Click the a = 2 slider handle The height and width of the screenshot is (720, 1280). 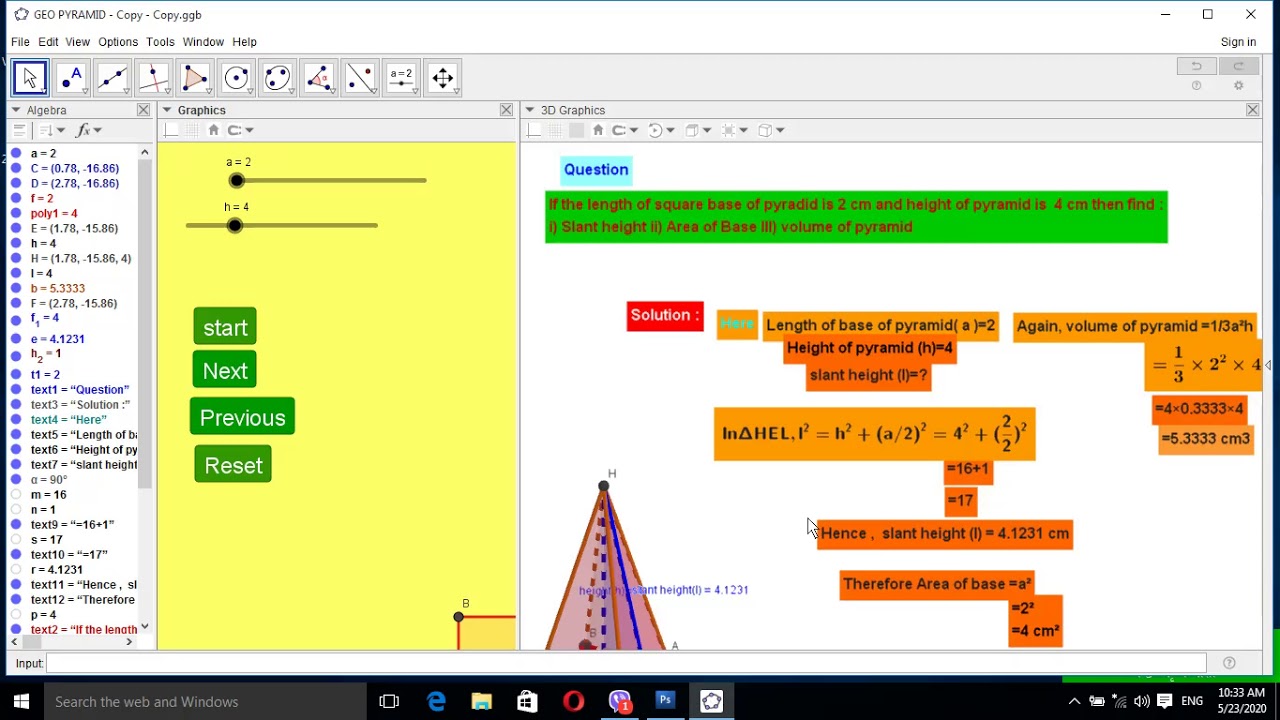(236, 181)
